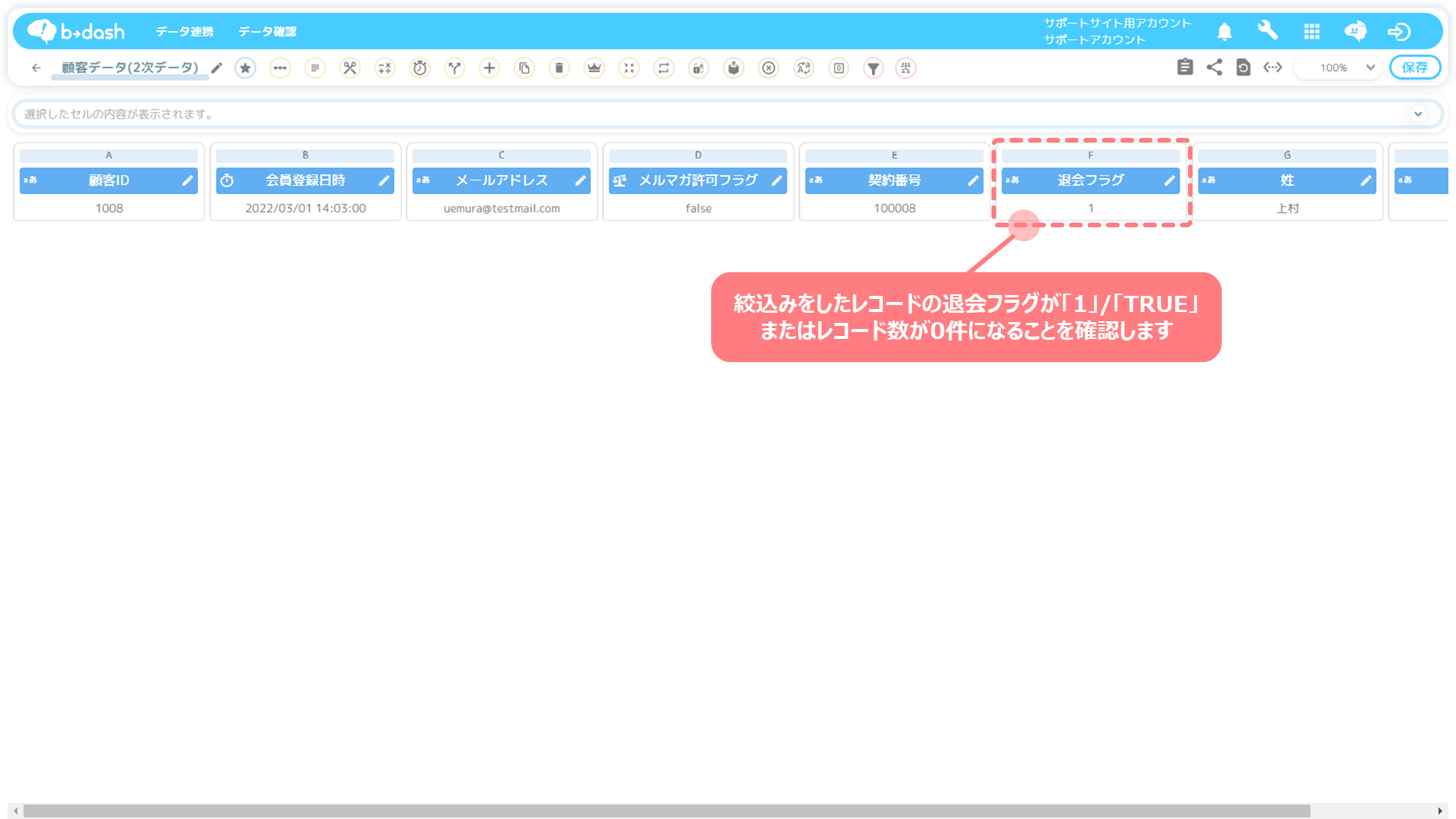Edit the メルマガ許可フラグ column with the pencil
This screenshot has width=1456, height=819.
pyautogui.click(x=777, y=180)
